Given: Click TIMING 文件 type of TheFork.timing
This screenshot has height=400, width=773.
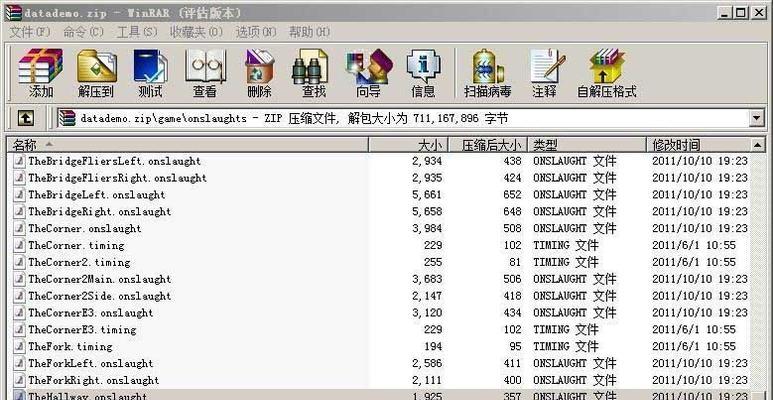Looking at the screenshot, I should pyautogui.click(x=565, y=347).
